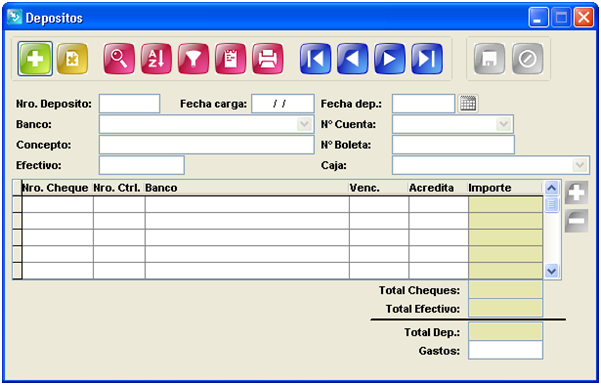This screenshot has height=385, width=601.
Task: Click the Total Dep. field
Action: pos(506,331)
